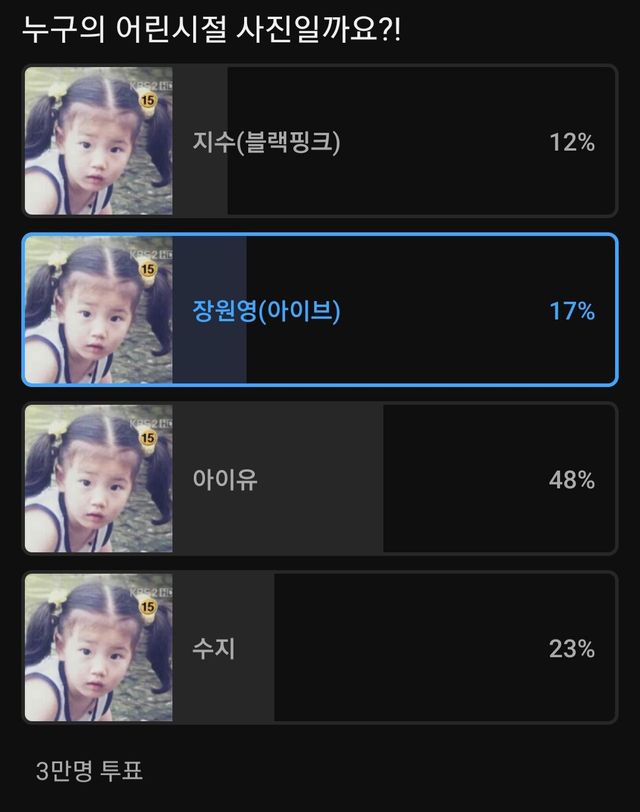
Task: Click the 48% result figure
Action: pyautogui.click(x=571, y=480)
